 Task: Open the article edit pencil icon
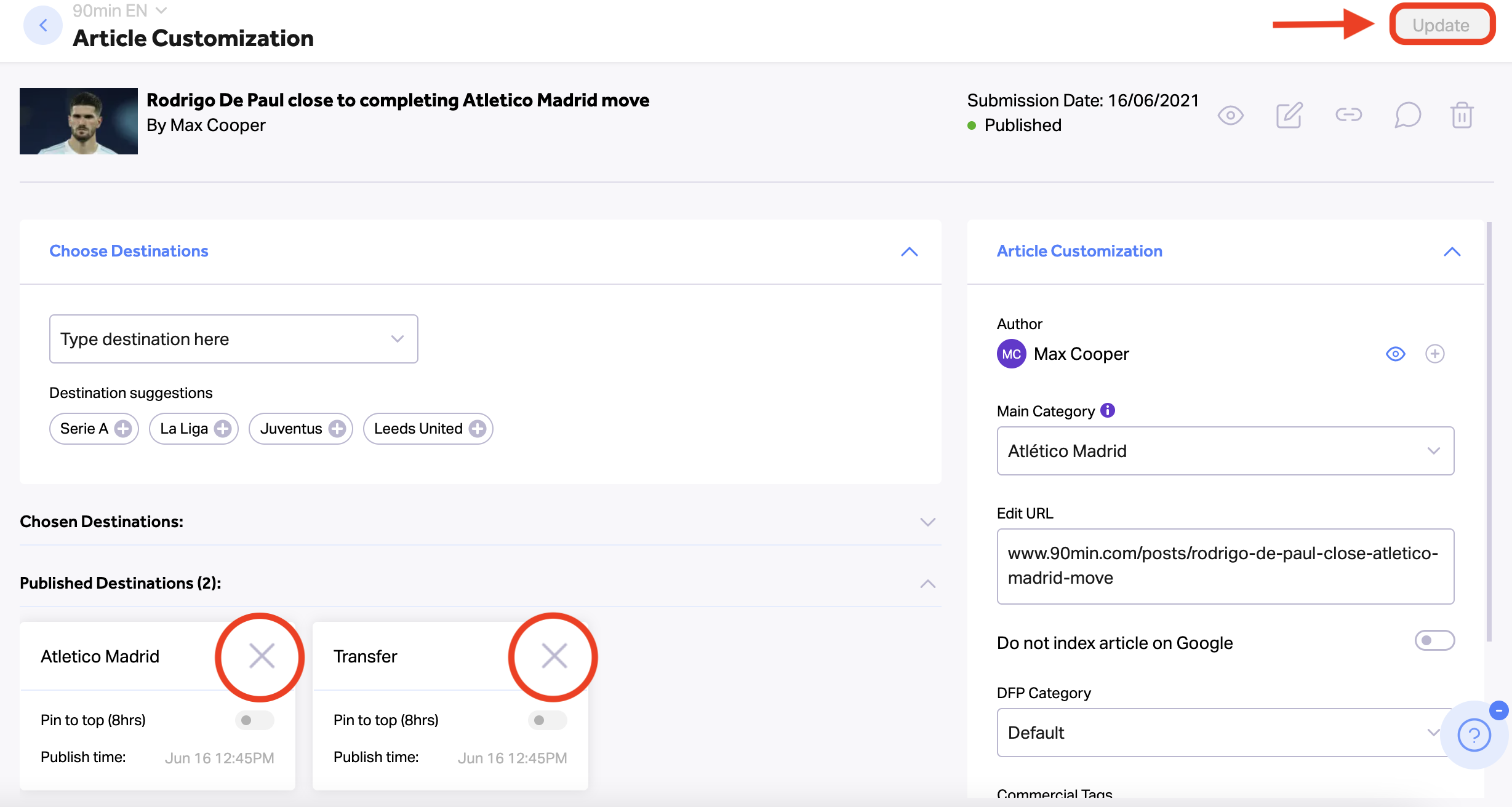(1289, 115)
